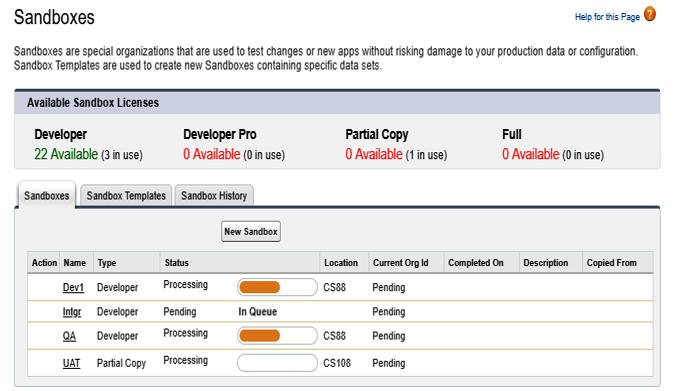Click the Current Org Id column header
Image resolution: width=676 pixels, height=391 pixels.
point(401,263)
